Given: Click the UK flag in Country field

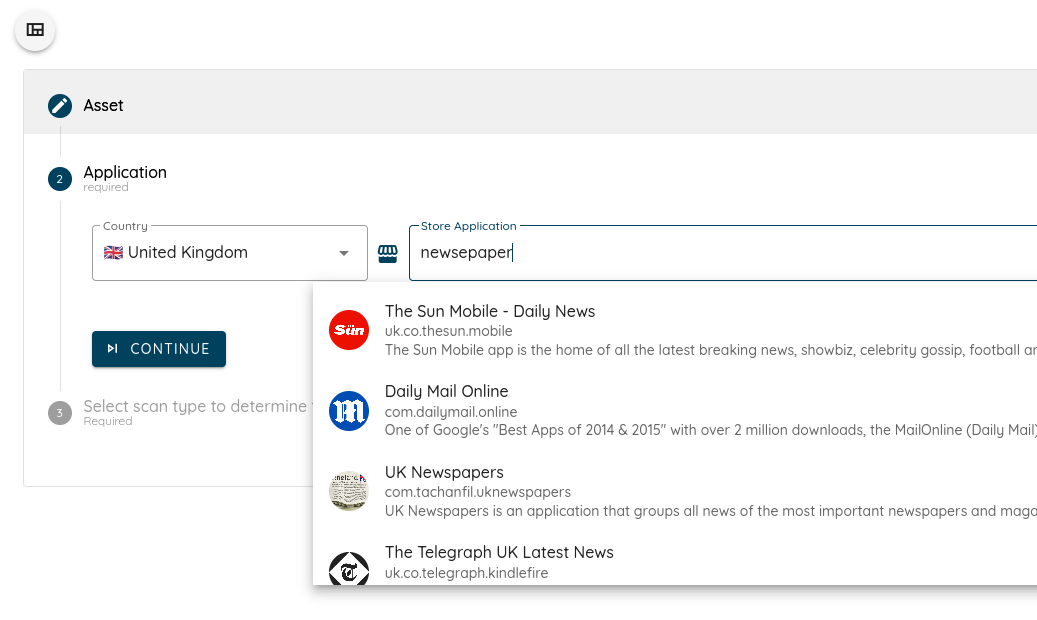Looking at the screenshot, I should (x=113, y=253).
